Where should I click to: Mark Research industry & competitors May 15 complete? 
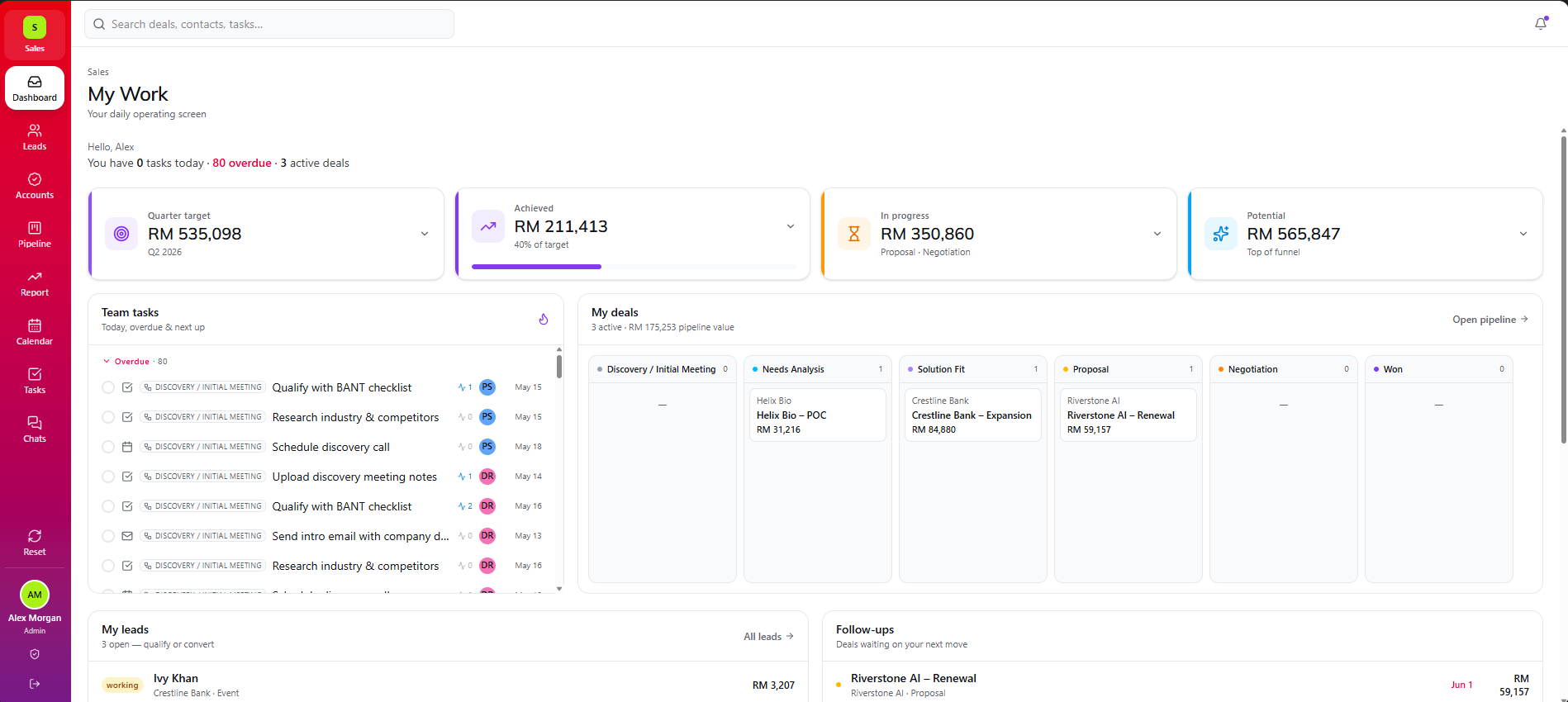(108, 417)
